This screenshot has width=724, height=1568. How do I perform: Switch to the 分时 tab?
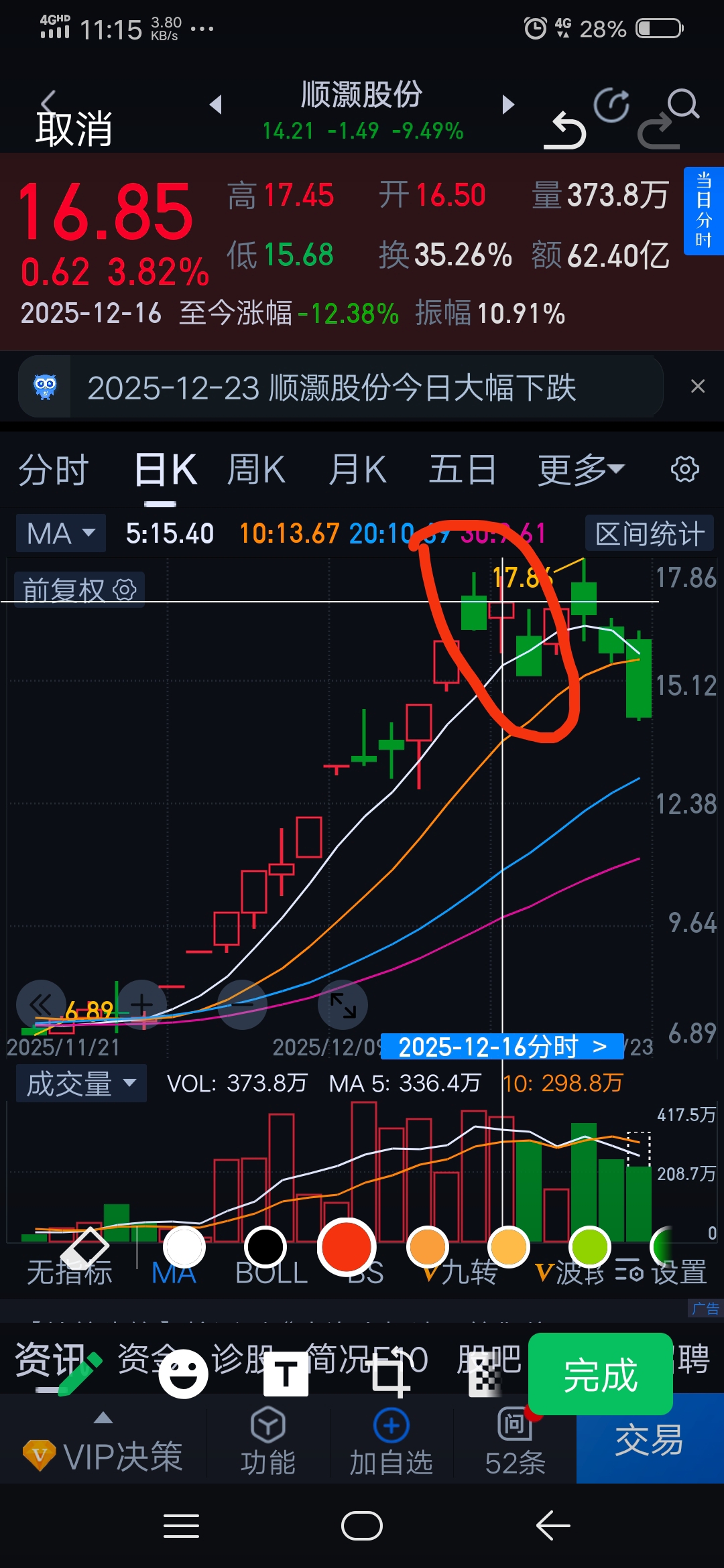(x=54, y=469)
